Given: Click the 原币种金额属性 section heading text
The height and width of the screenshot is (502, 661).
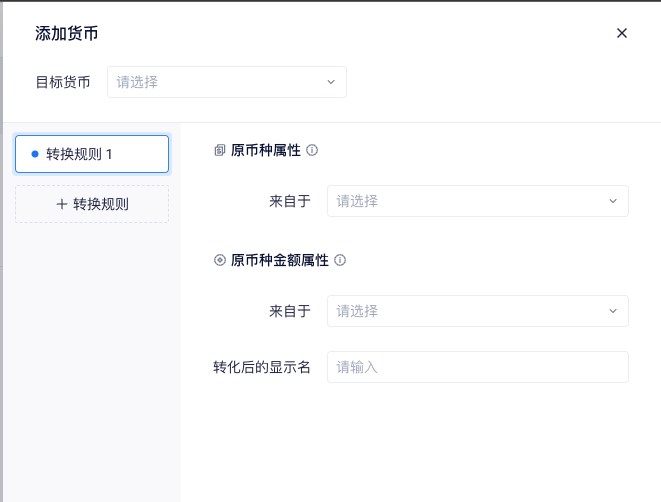Looking at the screenshot, I should point(280,260).
